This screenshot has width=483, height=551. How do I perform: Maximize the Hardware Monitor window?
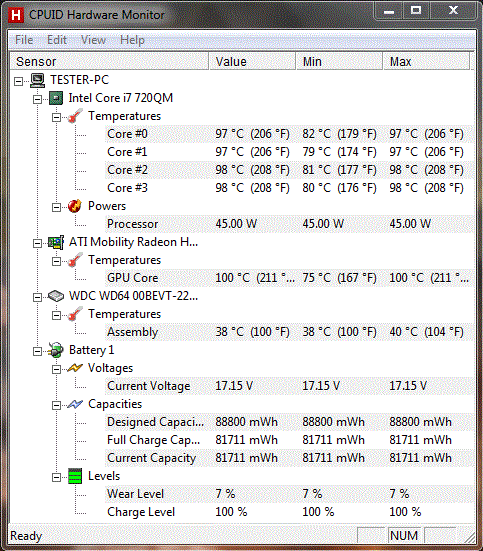coord(416,11)
